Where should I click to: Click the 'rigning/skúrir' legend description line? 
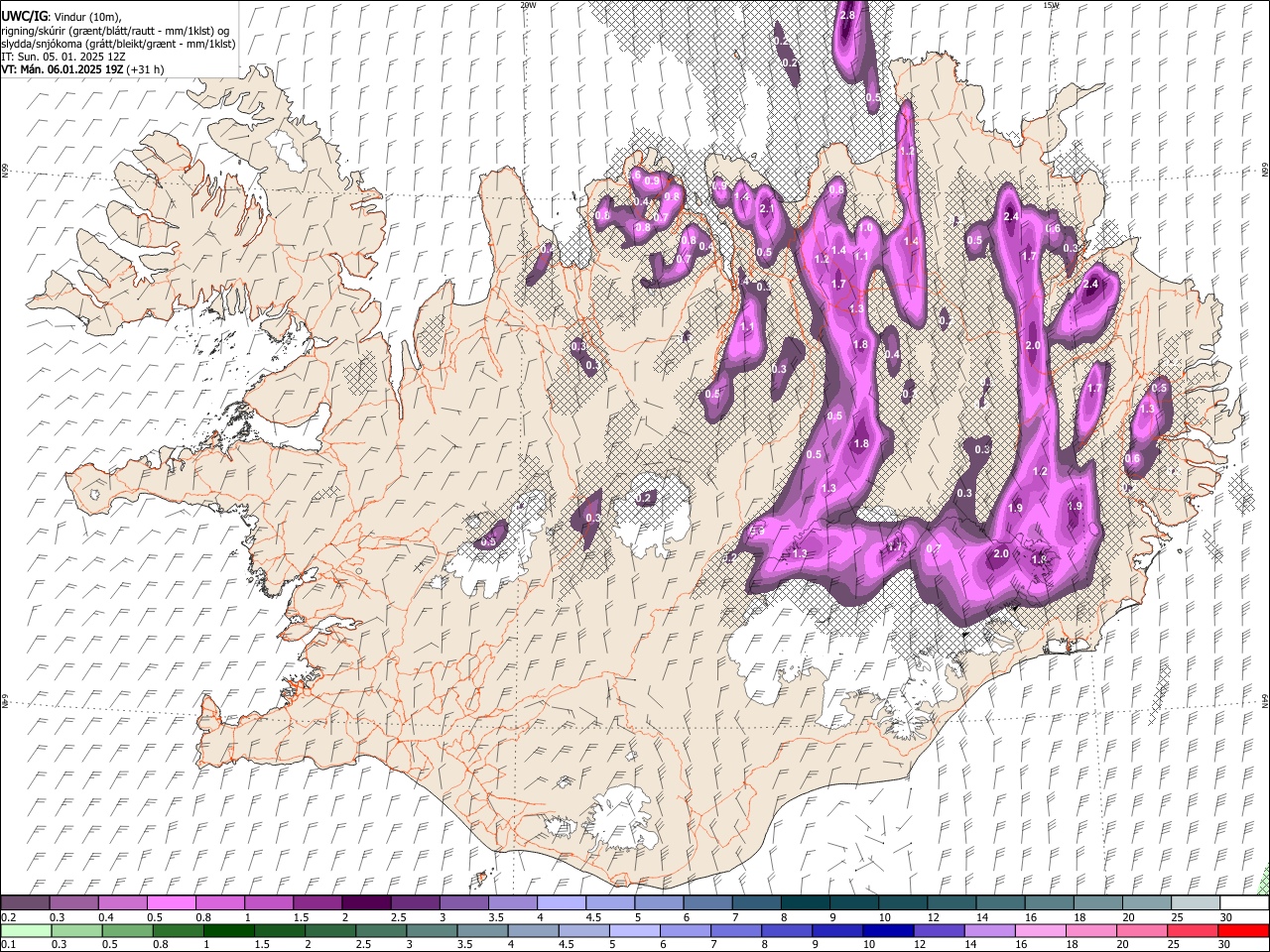pyautogui.click(x=115, y=31)
